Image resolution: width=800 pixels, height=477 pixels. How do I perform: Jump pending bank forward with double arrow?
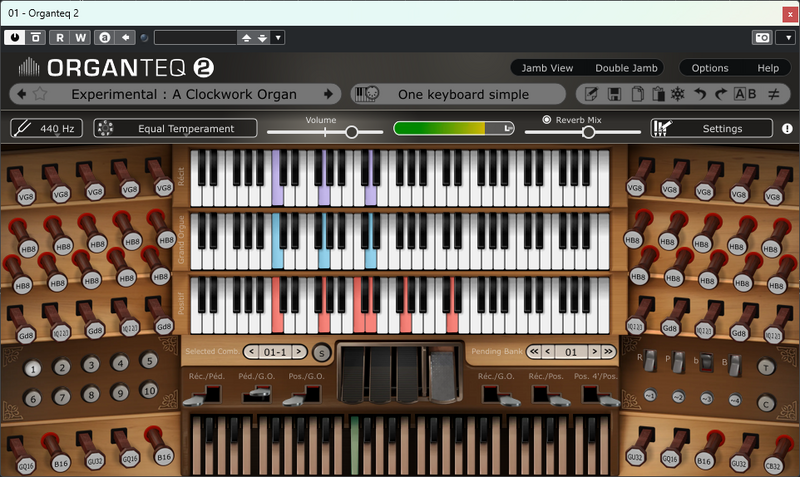tap(608, 351)
